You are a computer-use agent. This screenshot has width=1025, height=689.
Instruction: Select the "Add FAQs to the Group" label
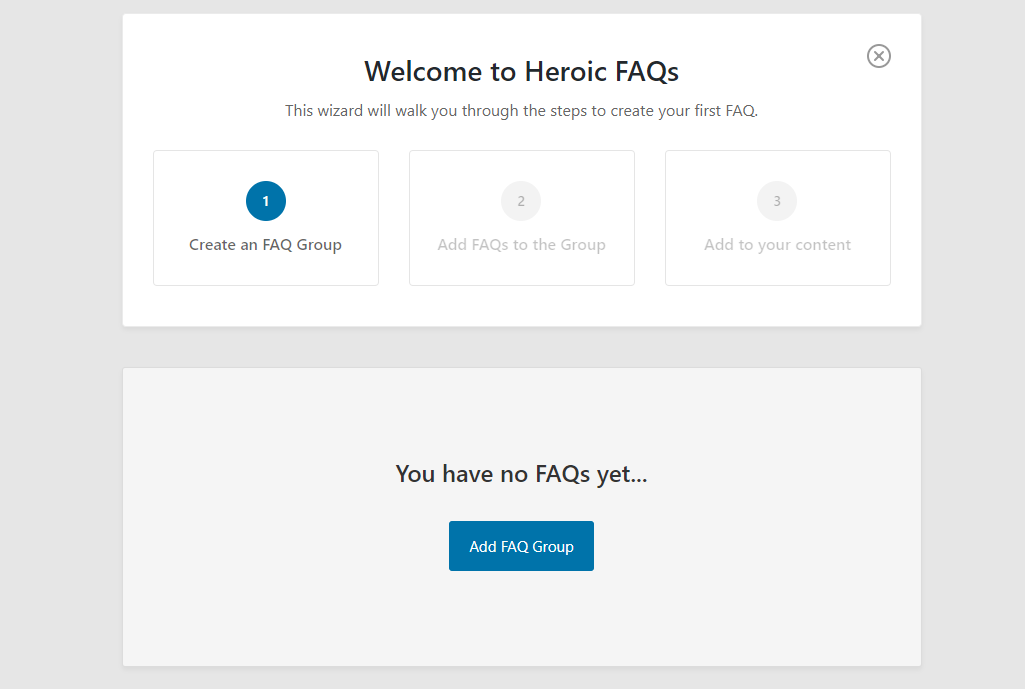[x=521, y=245]
